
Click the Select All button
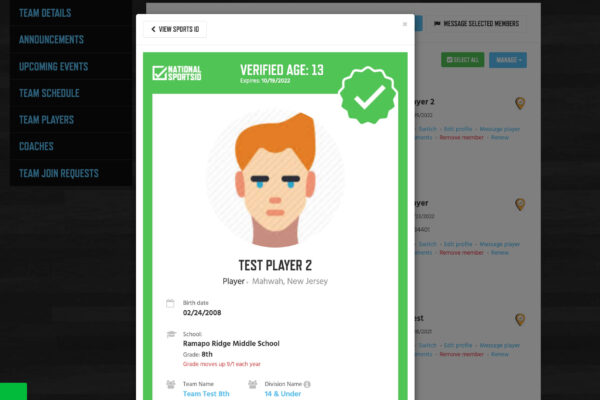pyautogui.click(x=463, y=60)
